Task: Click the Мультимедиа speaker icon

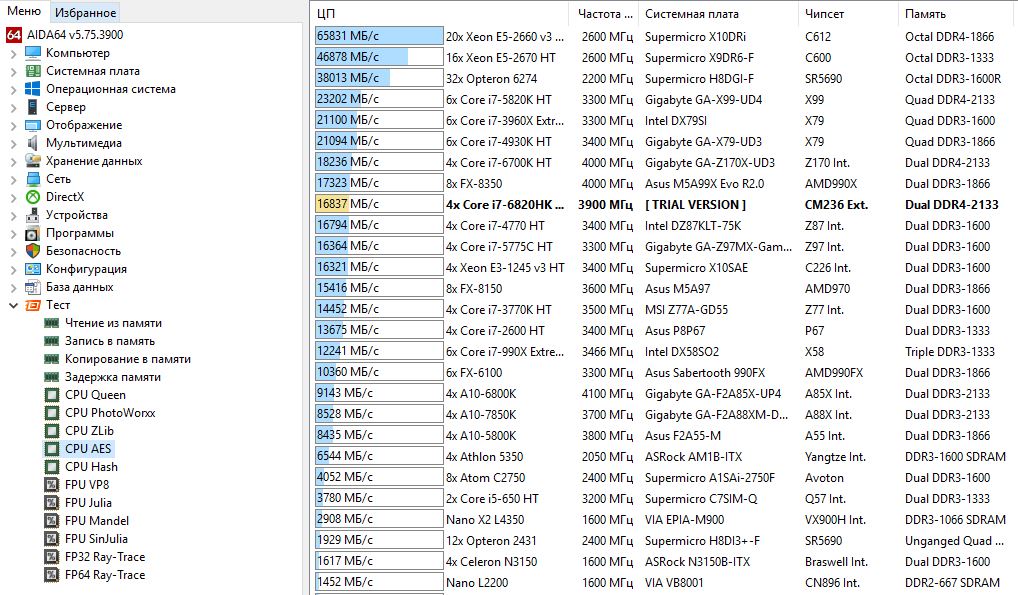Action: pyautogui.click(x=32, y=143)
